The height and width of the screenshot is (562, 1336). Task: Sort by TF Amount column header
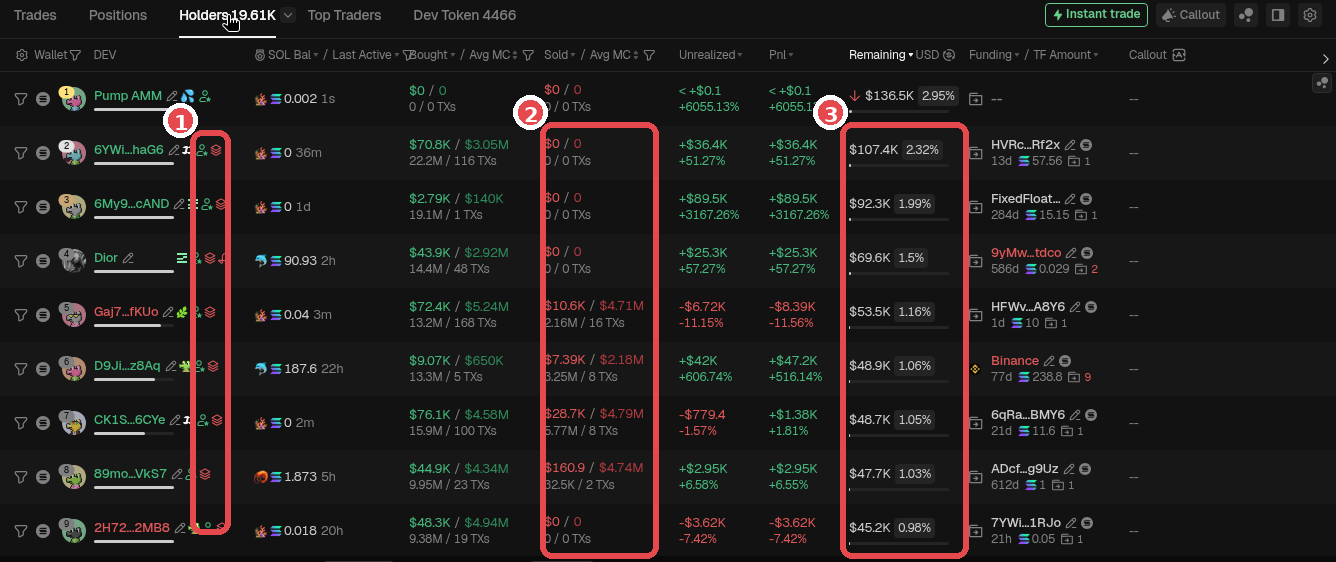click(x=1067, y=55)
